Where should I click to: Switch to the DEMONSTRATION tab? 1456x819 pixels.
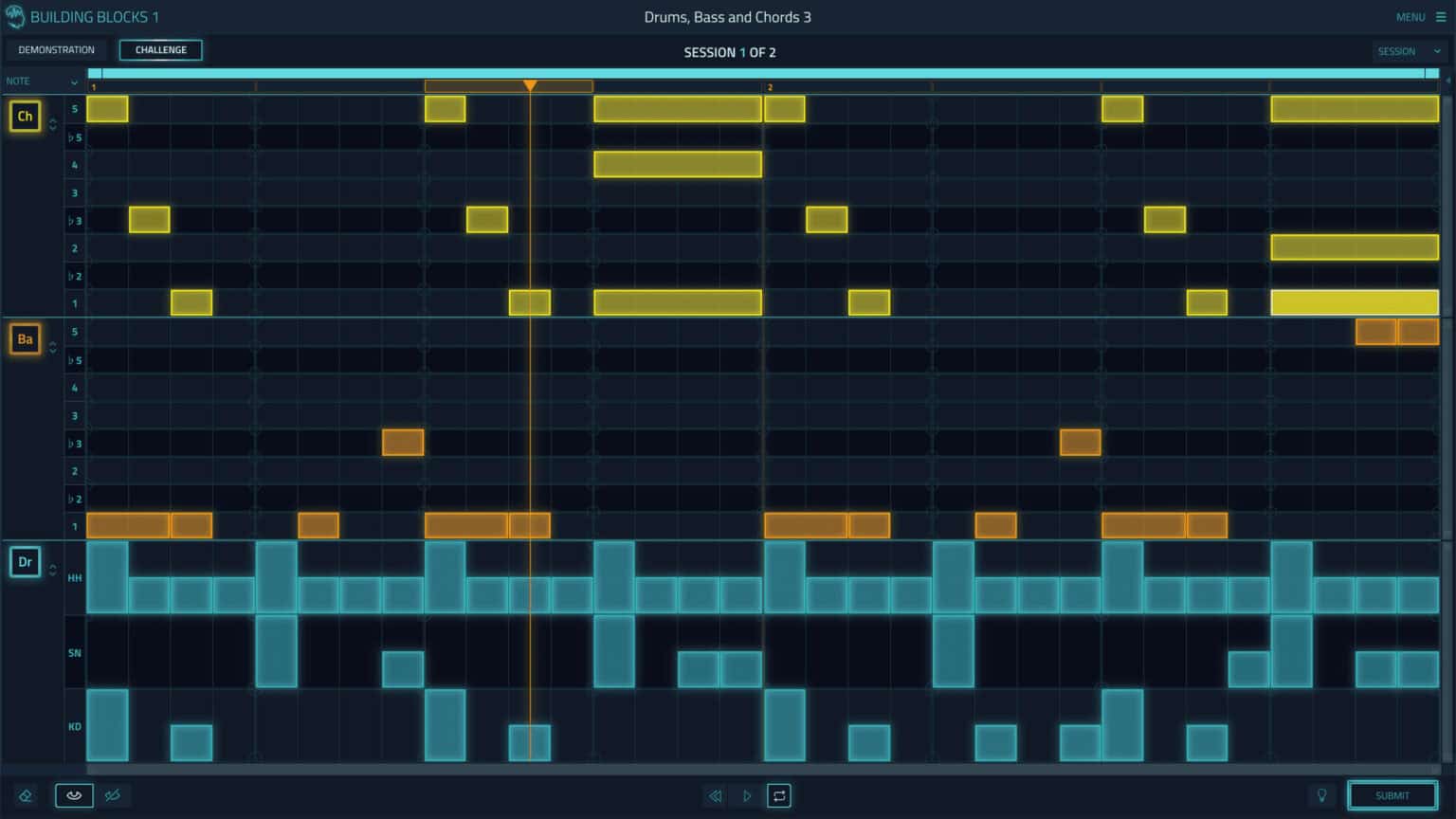56,49
